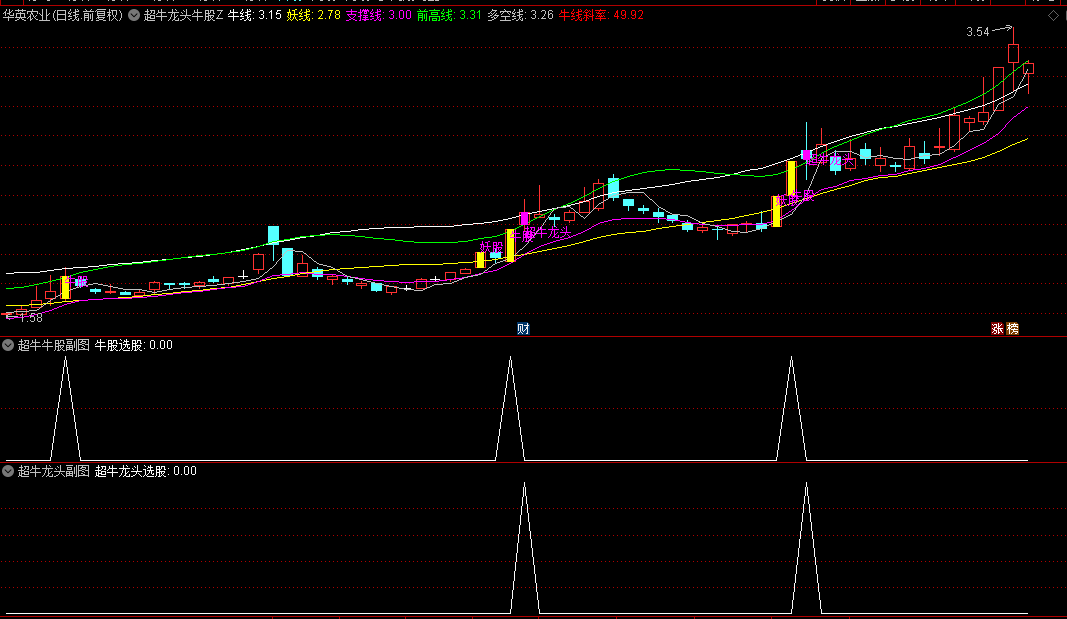Click the 榜 ranking marker icon

(x=1013, y=329)
